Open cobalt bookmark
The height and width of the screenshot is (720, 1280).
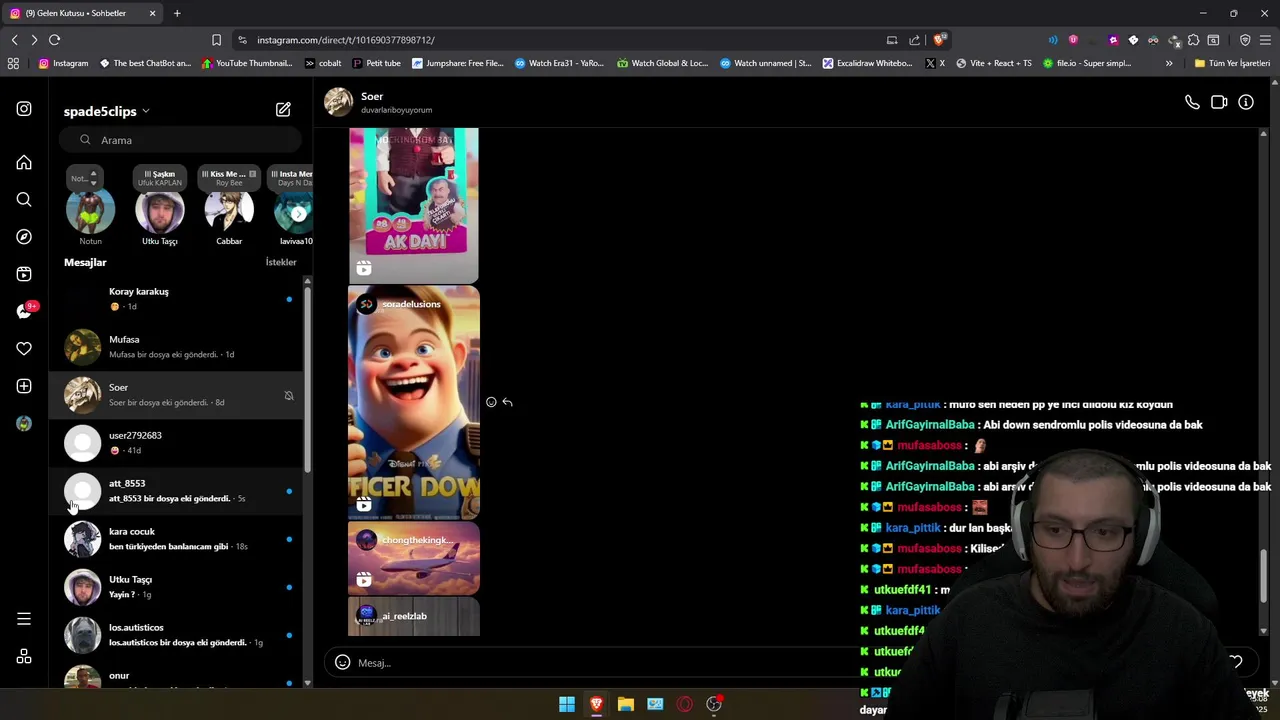pos(323,63)
